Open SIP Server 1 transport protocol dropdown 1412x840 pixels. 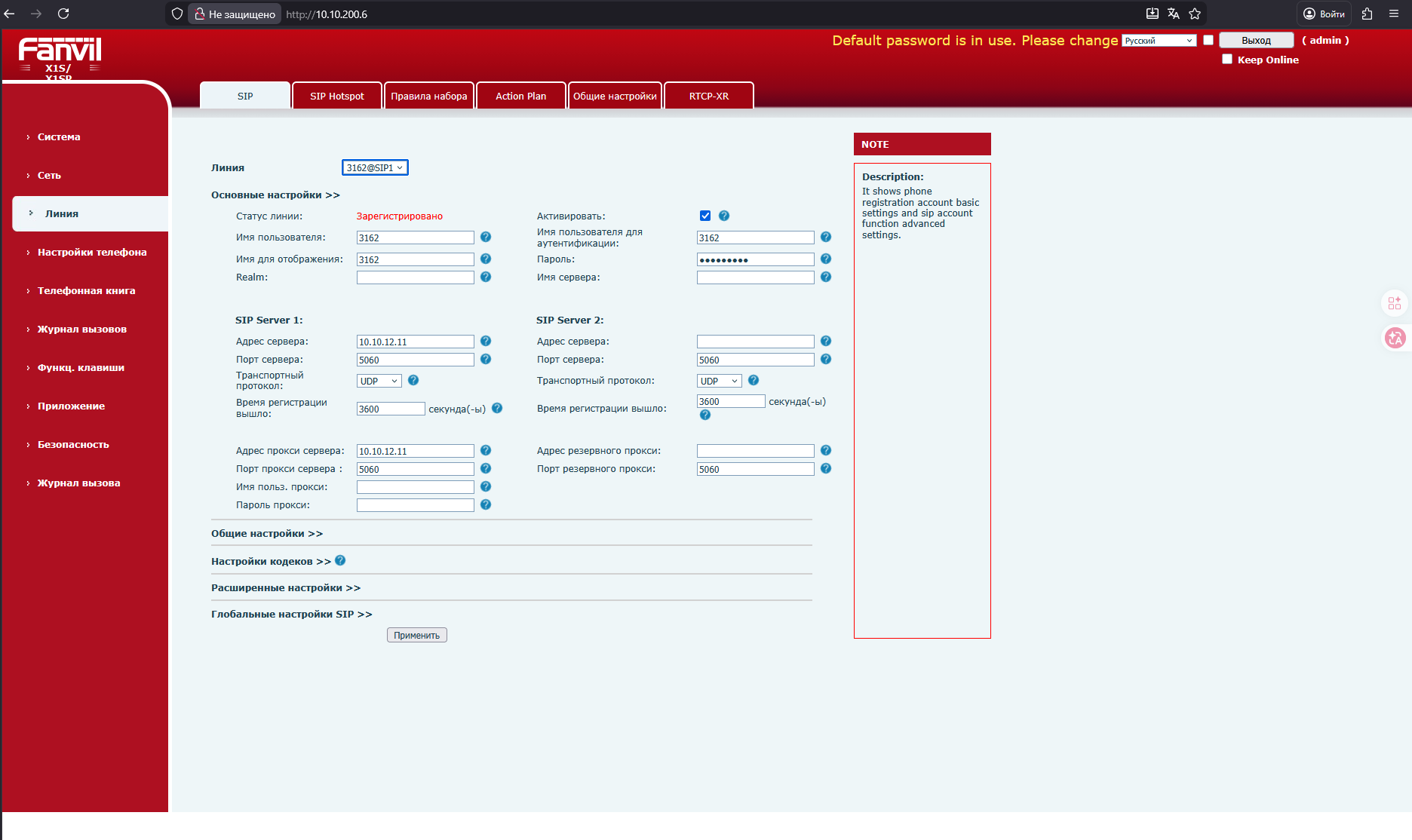(379, 381)
